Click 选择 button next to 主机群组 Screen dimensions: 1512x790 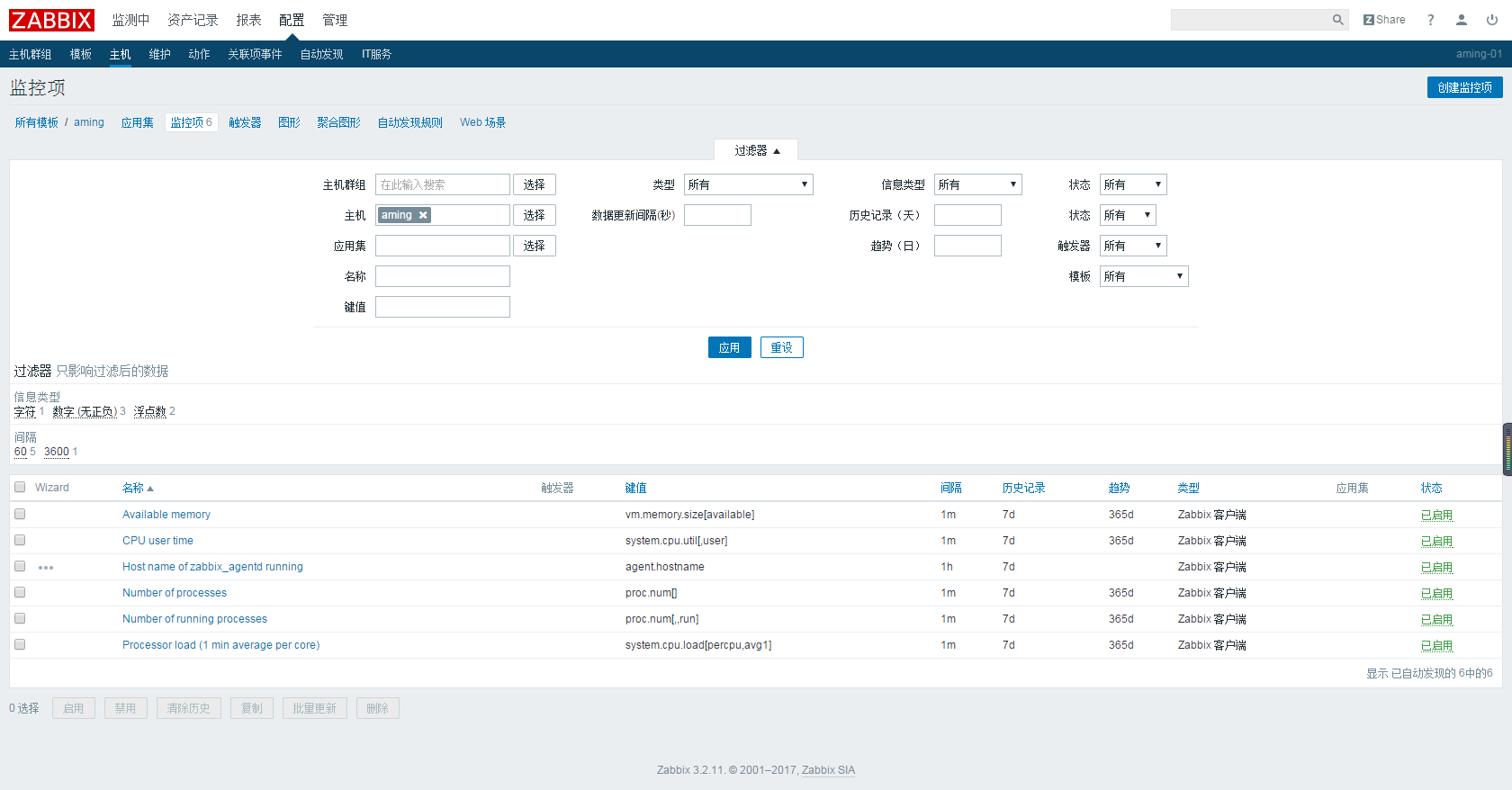(x=535, y=184)
